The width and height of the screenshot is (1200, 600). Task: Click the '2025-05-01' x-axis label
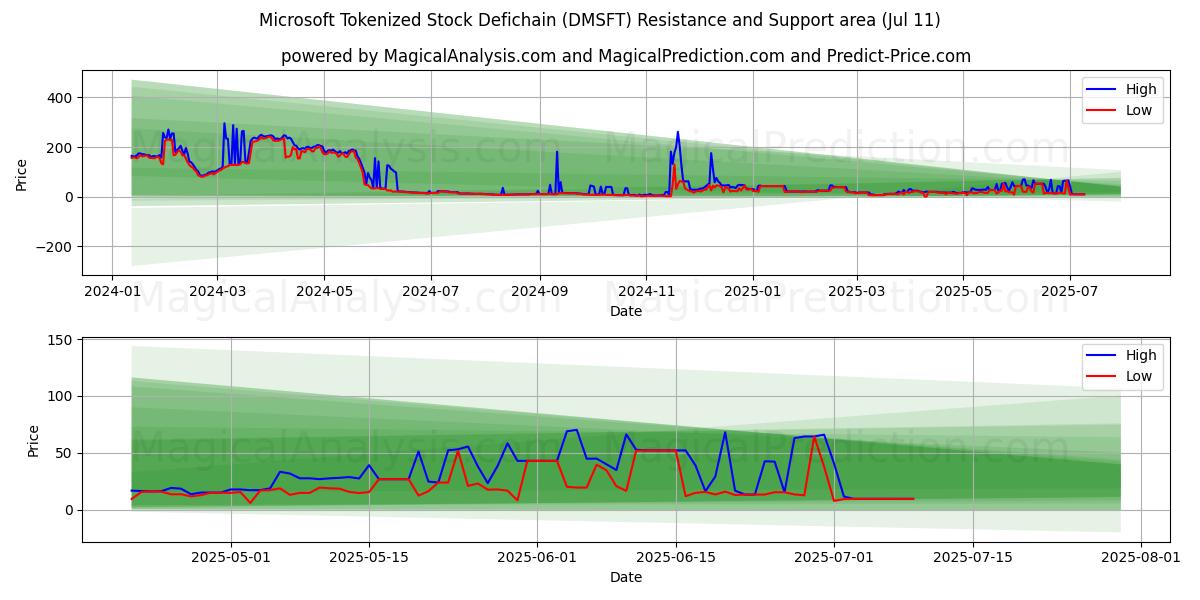(232, 557)
